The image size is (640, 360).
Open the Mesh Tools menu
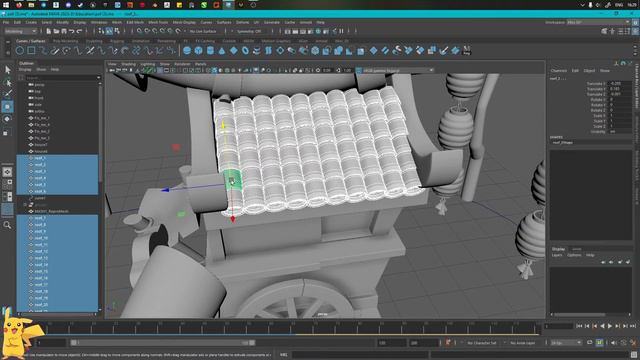(x=158, y=22)
